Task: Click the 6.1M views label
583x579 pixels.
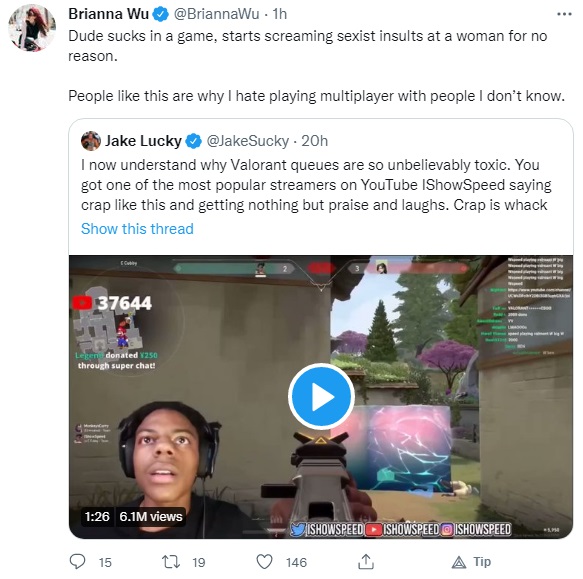Action: [x=151, y=517]
